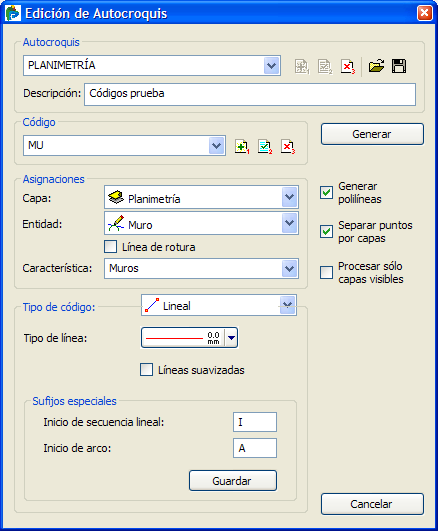
Task: Click the Cancelar button
Action: pyautogui.click(x=372, y=504)
